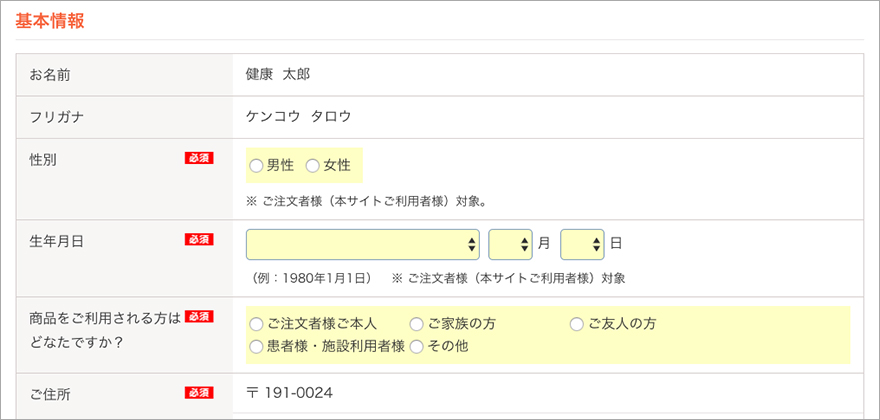Select the 男性 radio button
Screen dimensions: 880x420
(x=256, y=165)
